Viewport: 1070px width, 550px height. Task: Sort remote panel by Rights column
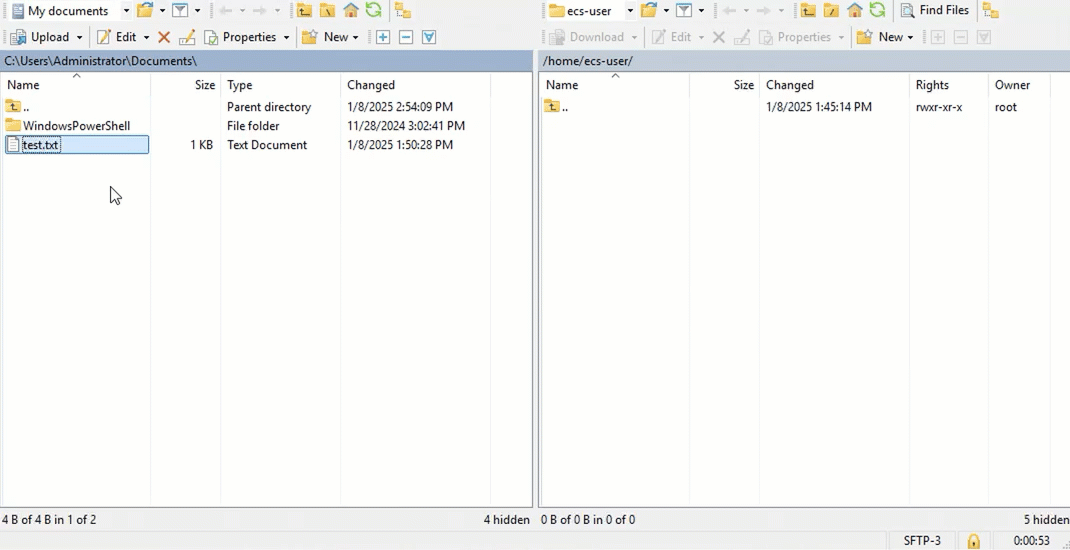(x=949, y=85)
